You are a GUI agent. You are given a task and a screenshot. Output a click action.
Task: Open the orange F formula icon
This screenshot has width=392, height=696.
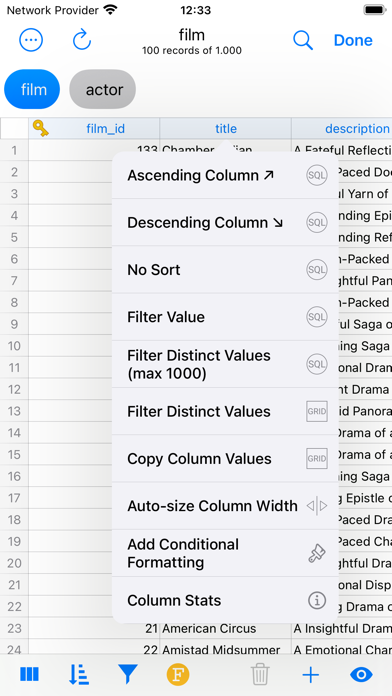pos(178,675)
